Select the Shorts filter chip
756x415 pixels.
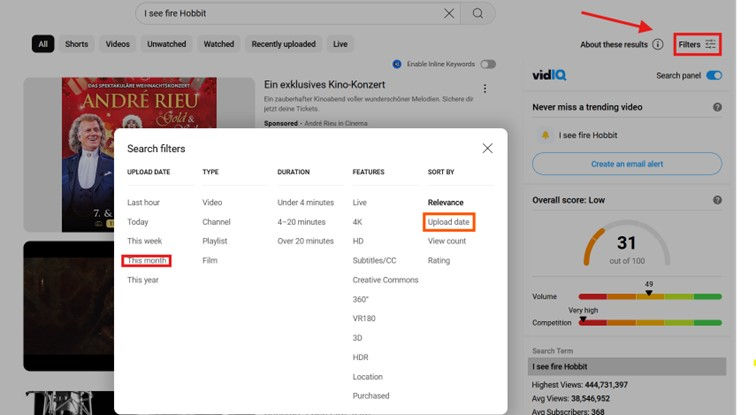pos(77,44)
